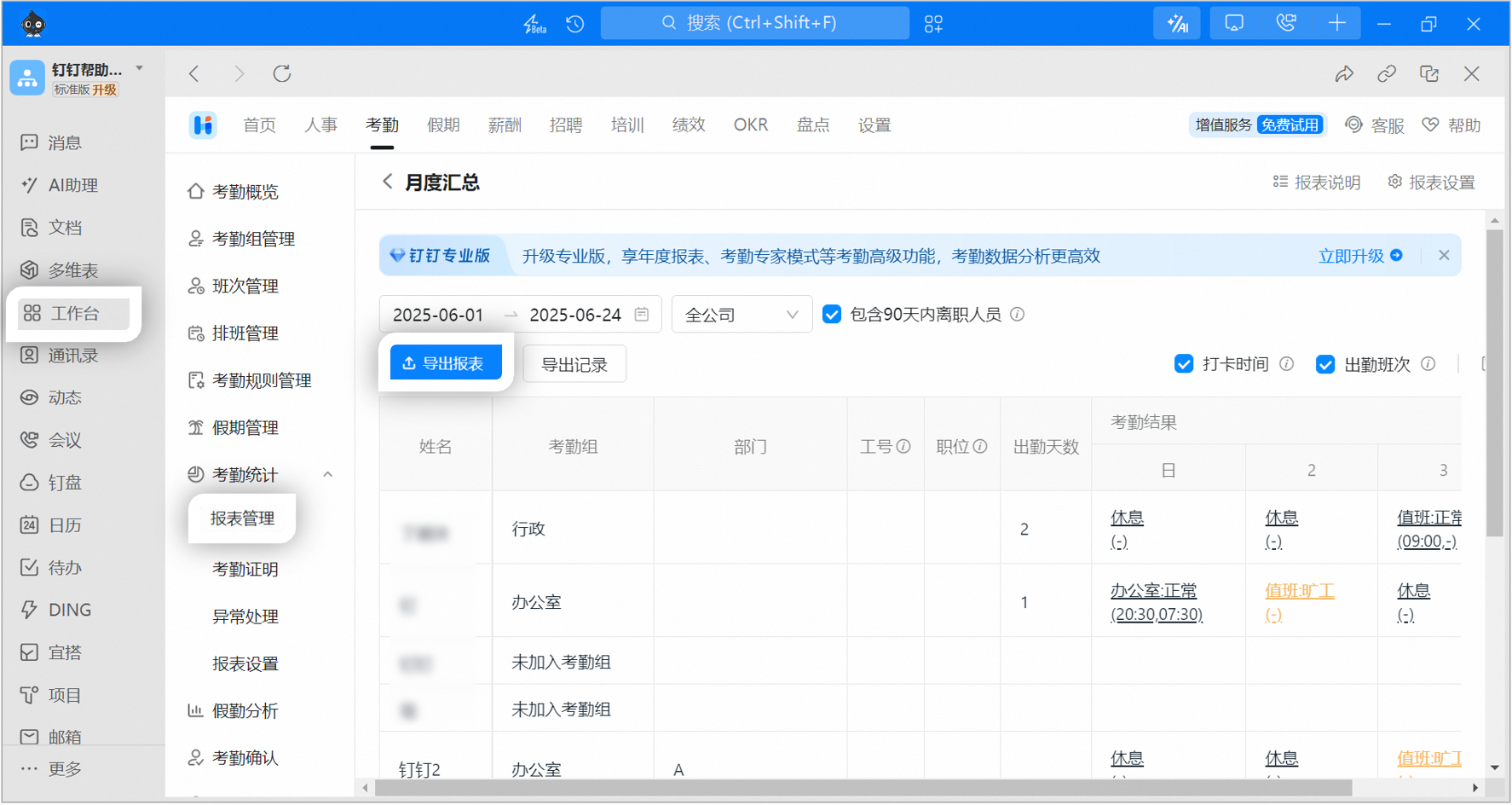Dismiss the 钉钉专业版 upgrade banner
This screenshot has height=805, width=1512.
tap(1444, 256)
